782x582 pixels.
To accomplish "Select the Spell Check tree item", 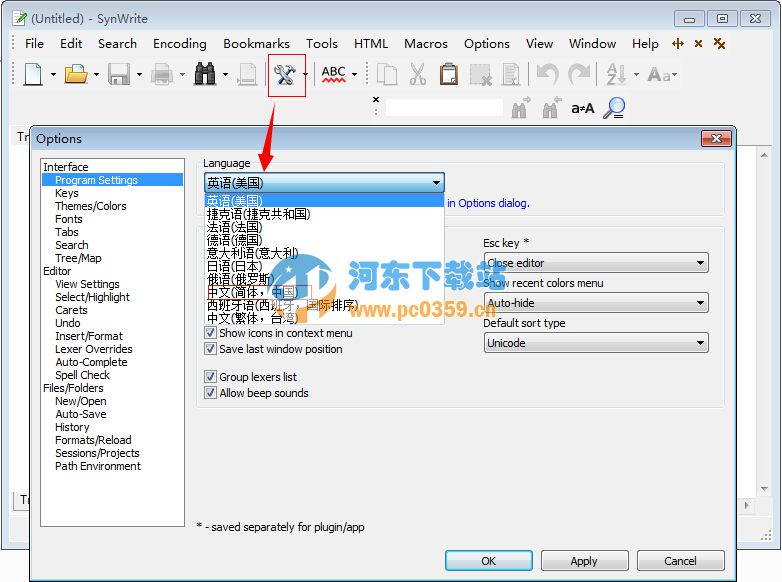I will click(x=82, y=375).
